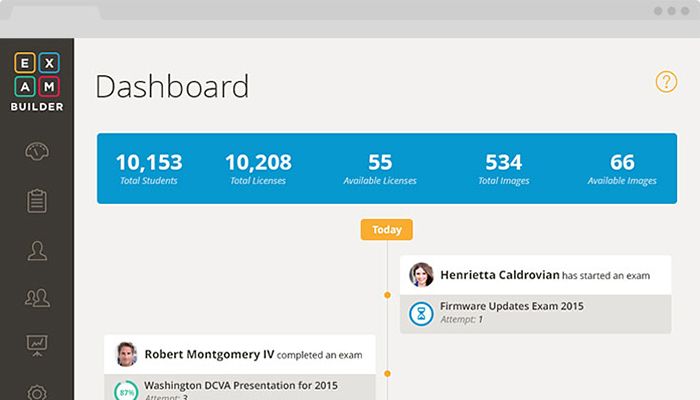This screenshot has height=400, width=700.
Task: Open the user groups icon in sidebar
Action: coord(38,297)
